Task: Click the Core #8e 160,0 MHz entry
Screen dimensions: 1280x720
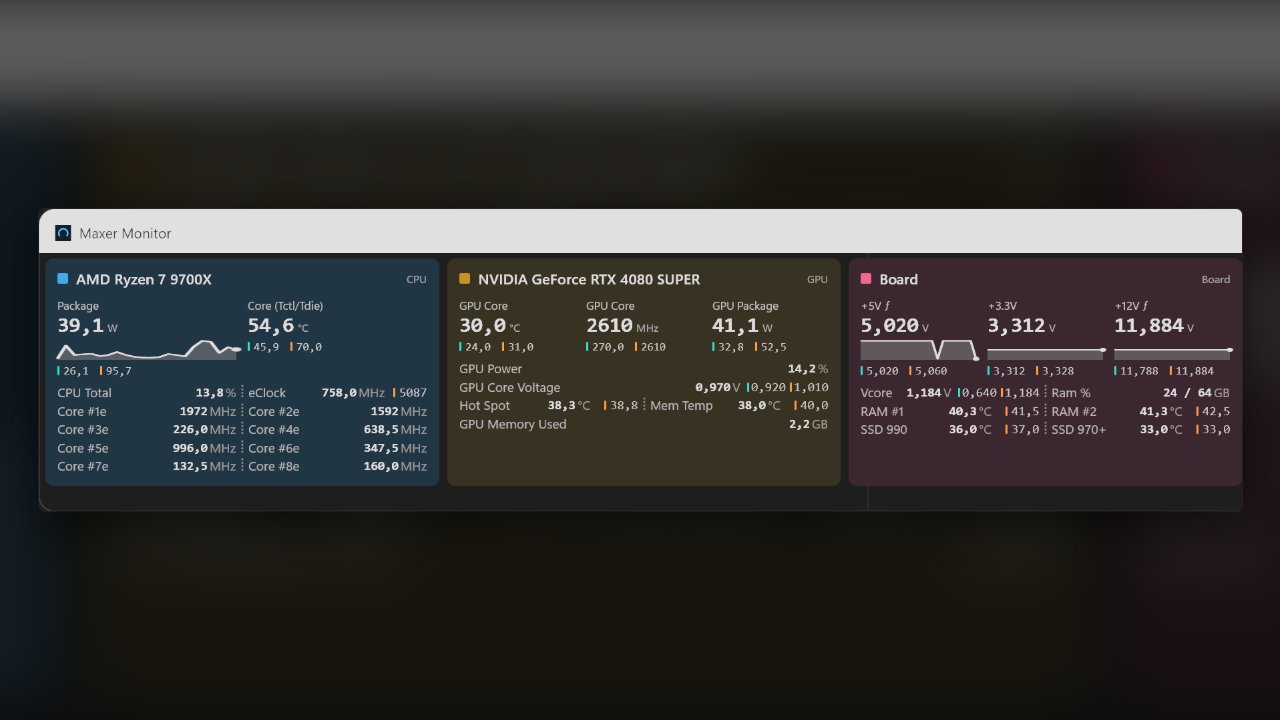Action: click(x=338, y=466)
